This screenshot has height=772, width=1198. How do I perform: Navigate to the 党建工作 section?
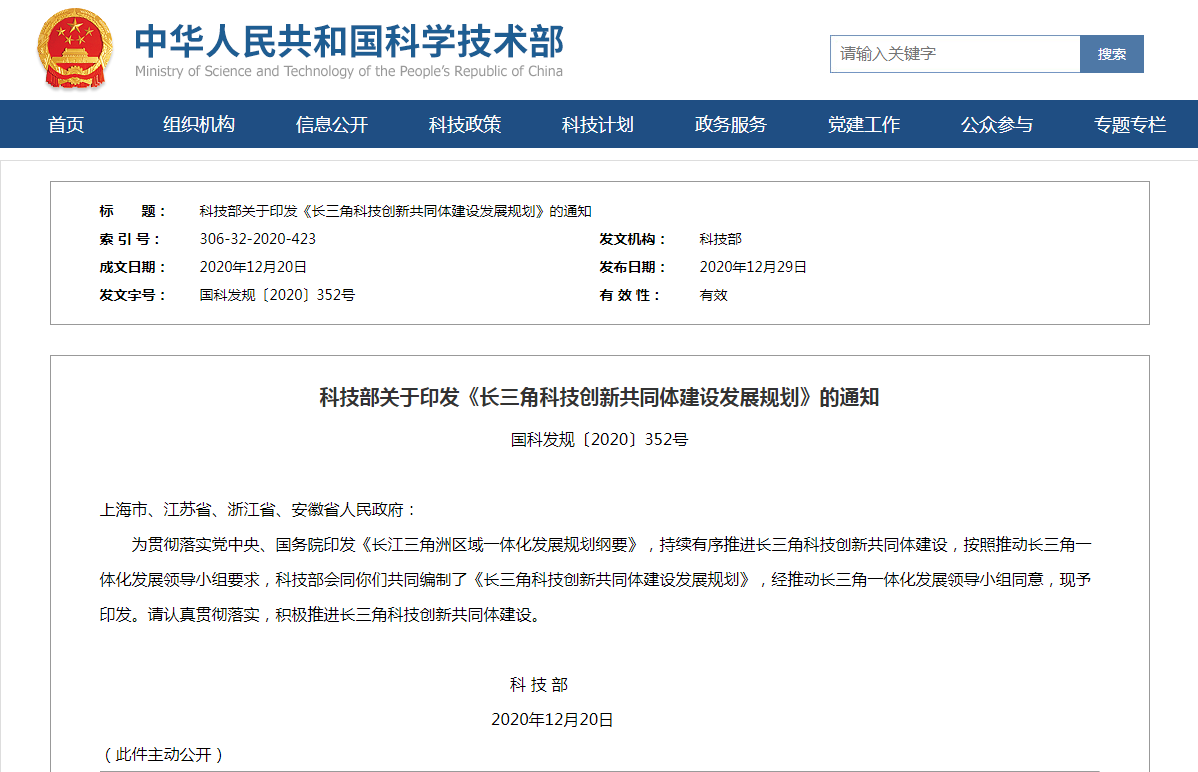point(864,125)
